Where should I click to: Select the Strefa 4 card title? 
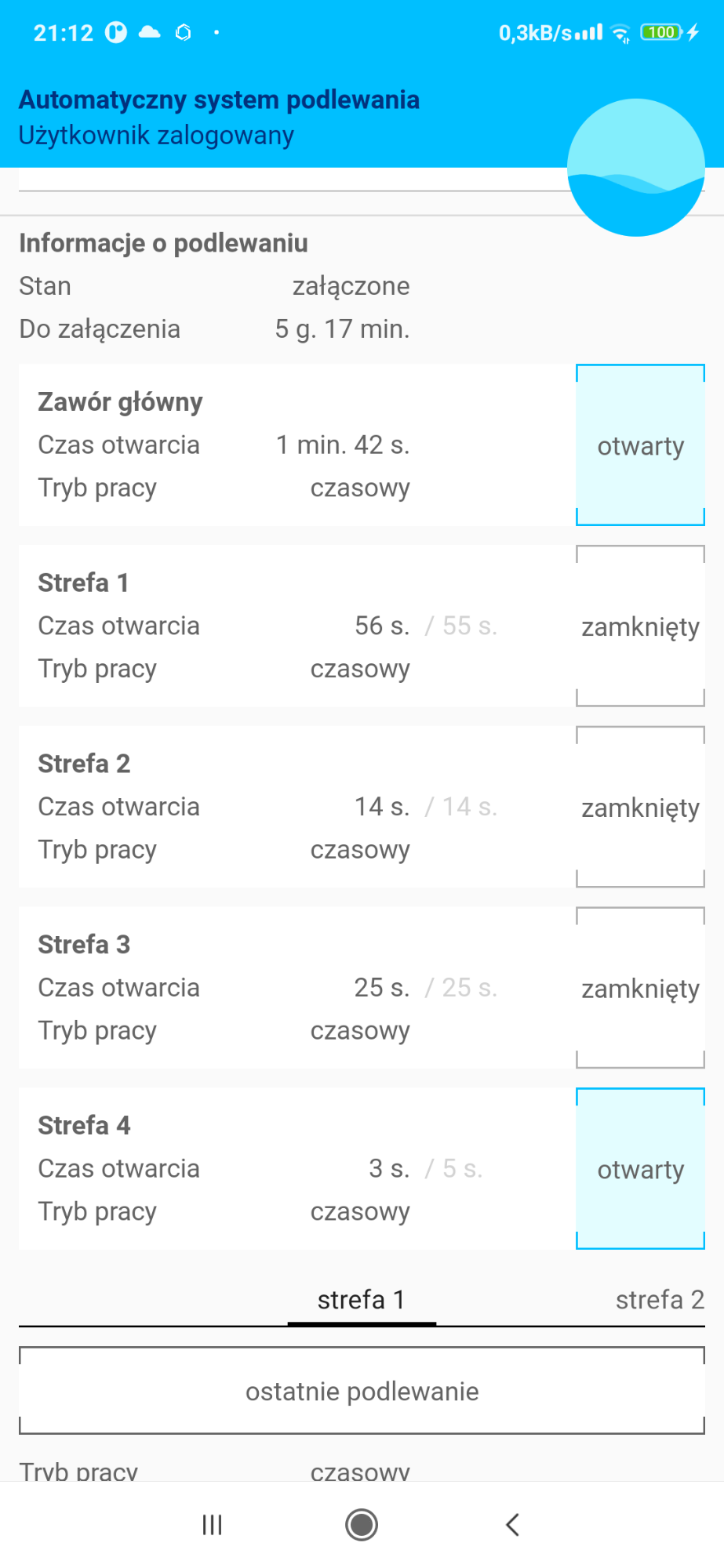(84, 1125)
